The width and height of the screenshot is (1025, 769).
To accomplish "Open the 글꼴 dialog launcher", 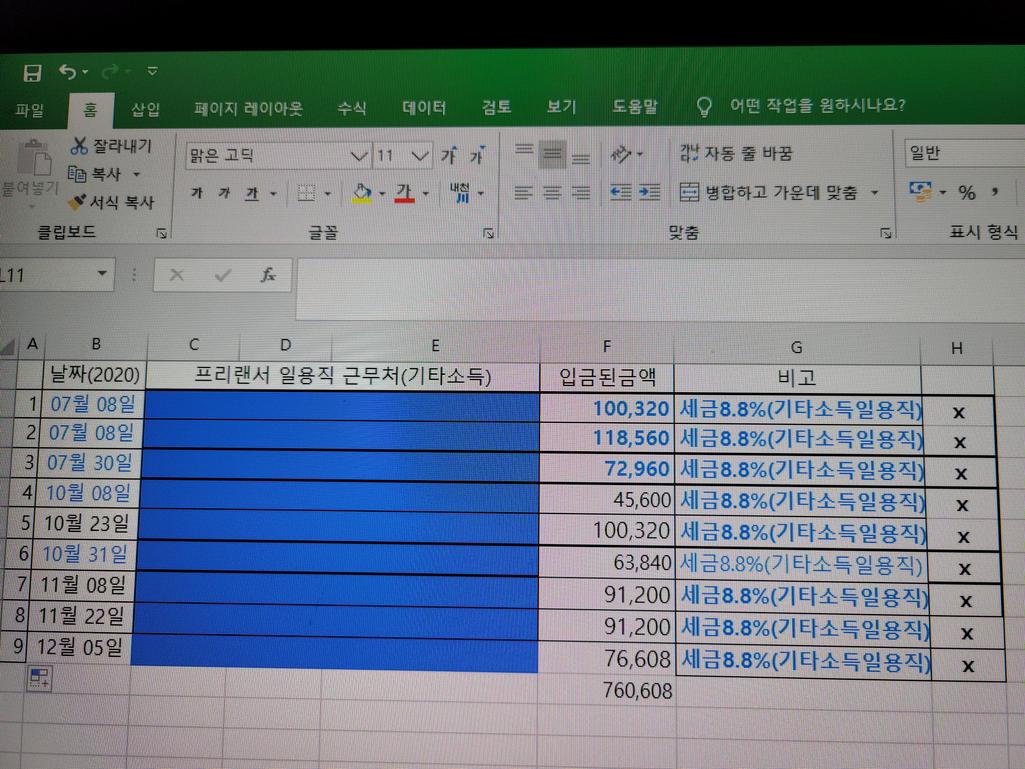I will [488, 233].
